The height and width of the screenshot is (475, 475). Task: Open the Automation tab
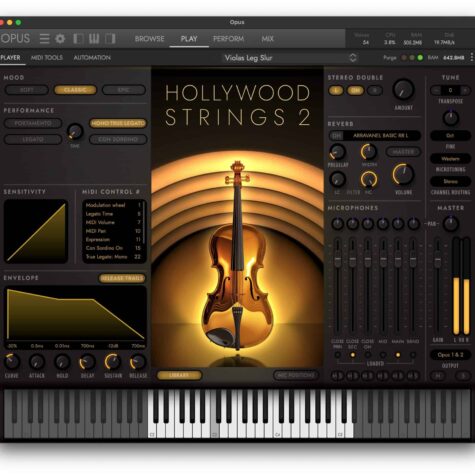point(92,58)
